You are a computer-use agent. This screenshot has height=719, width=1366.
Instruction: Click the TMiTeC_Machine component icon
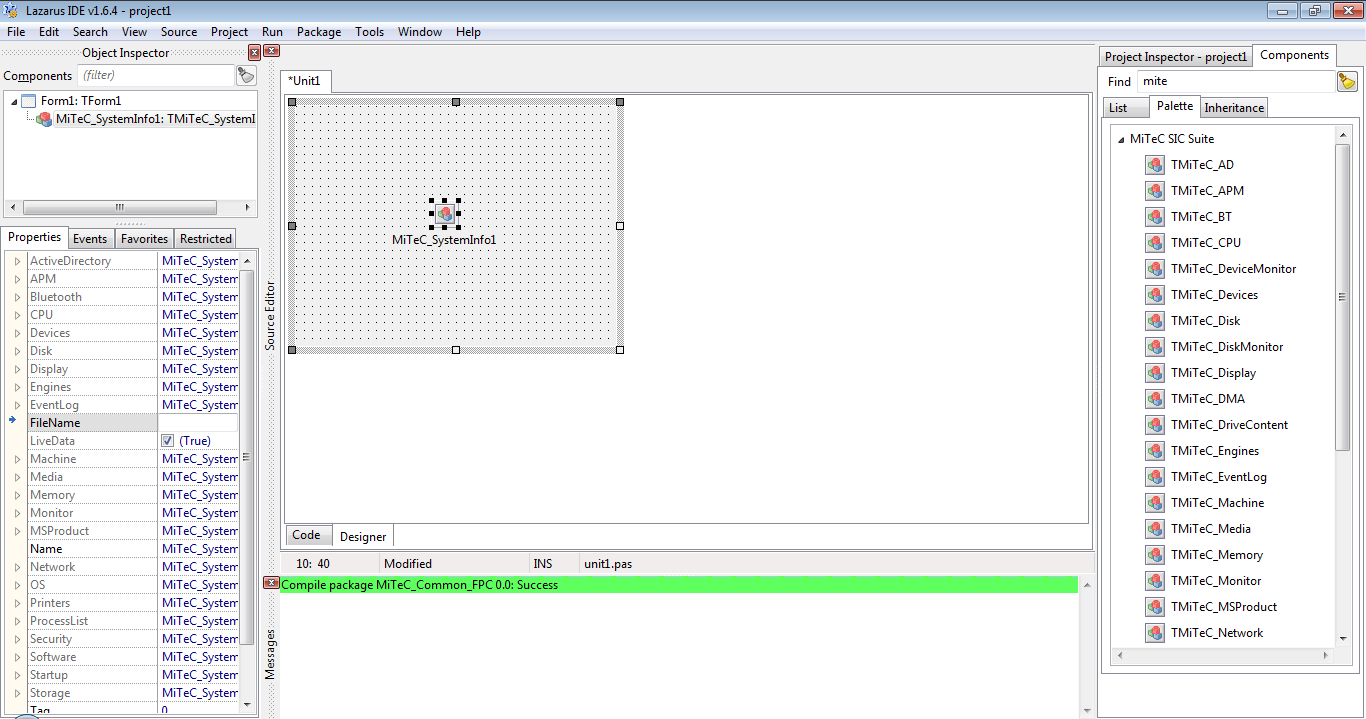tap(1156, 503)
